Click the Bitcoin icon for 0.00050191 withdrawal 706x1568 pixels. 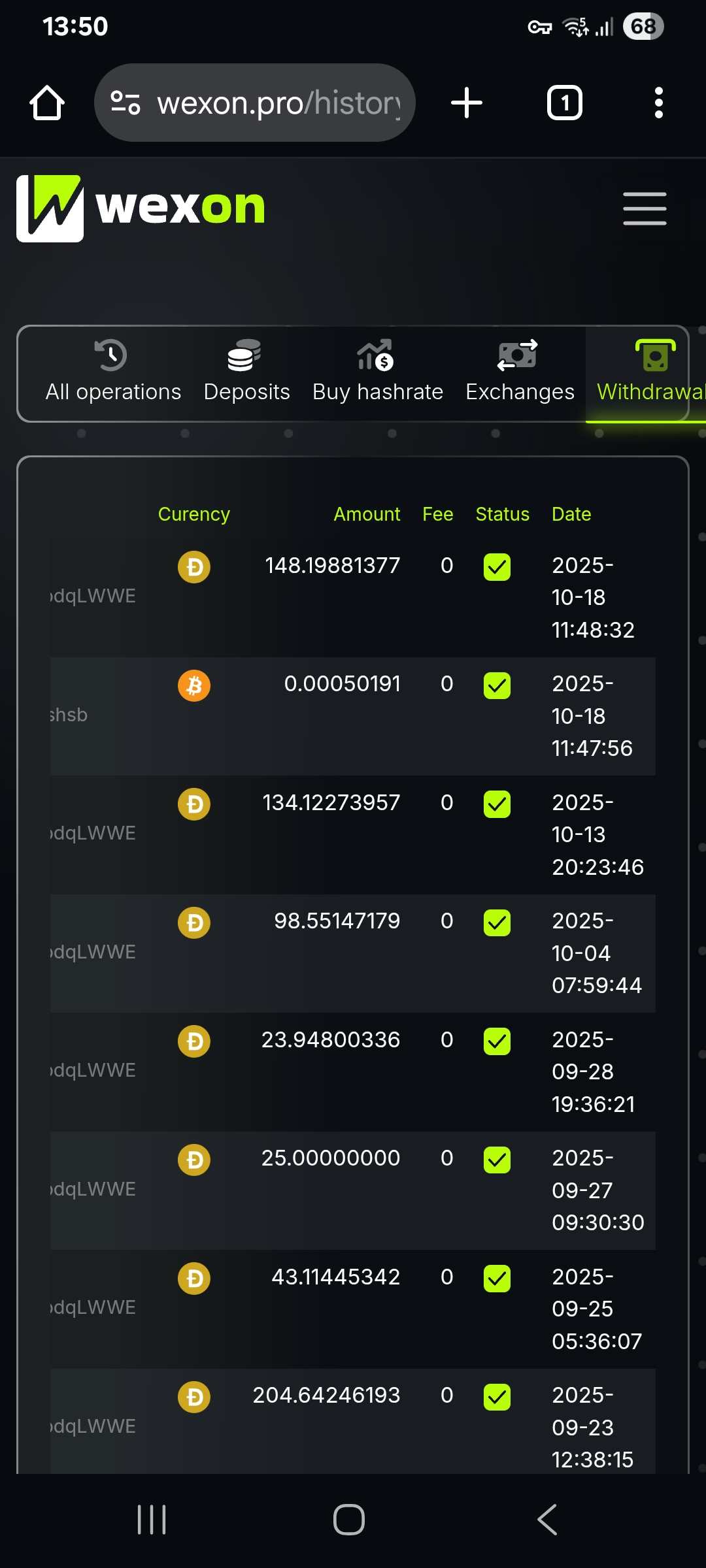(194, 685)
